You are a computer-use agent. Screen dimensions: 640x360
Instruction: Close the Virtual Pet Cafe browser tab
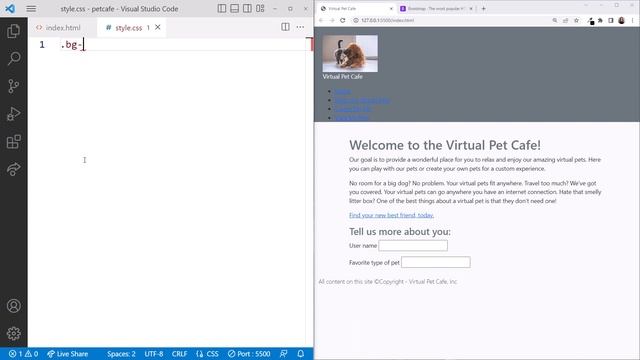pos(391,9)
